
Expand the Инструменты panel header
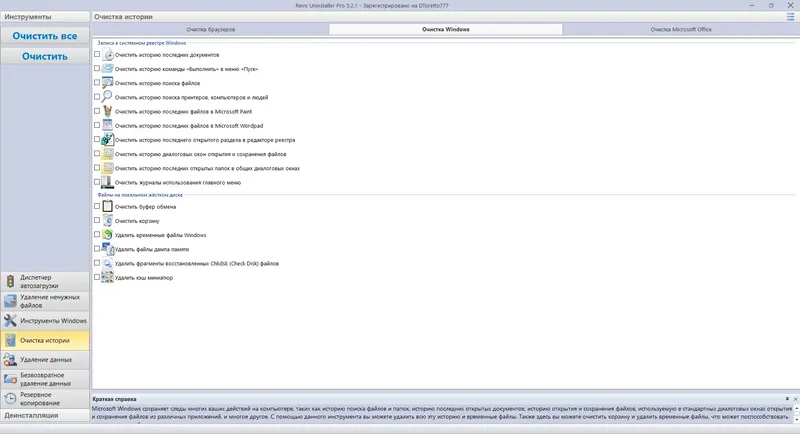pyautogui.click(x=45, y=17)
